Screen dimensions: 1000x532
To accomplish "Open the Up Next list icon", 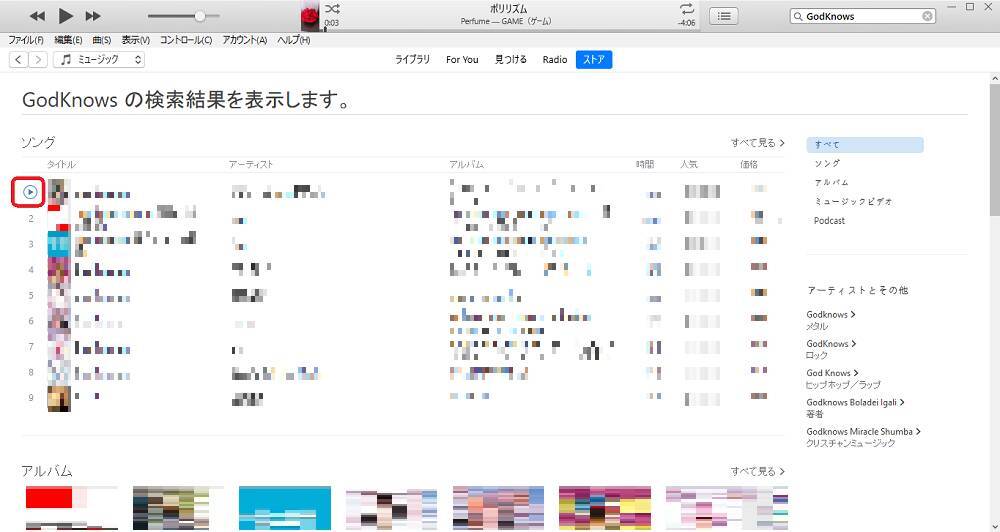I will pyautogui.click(x=724, y=16).
